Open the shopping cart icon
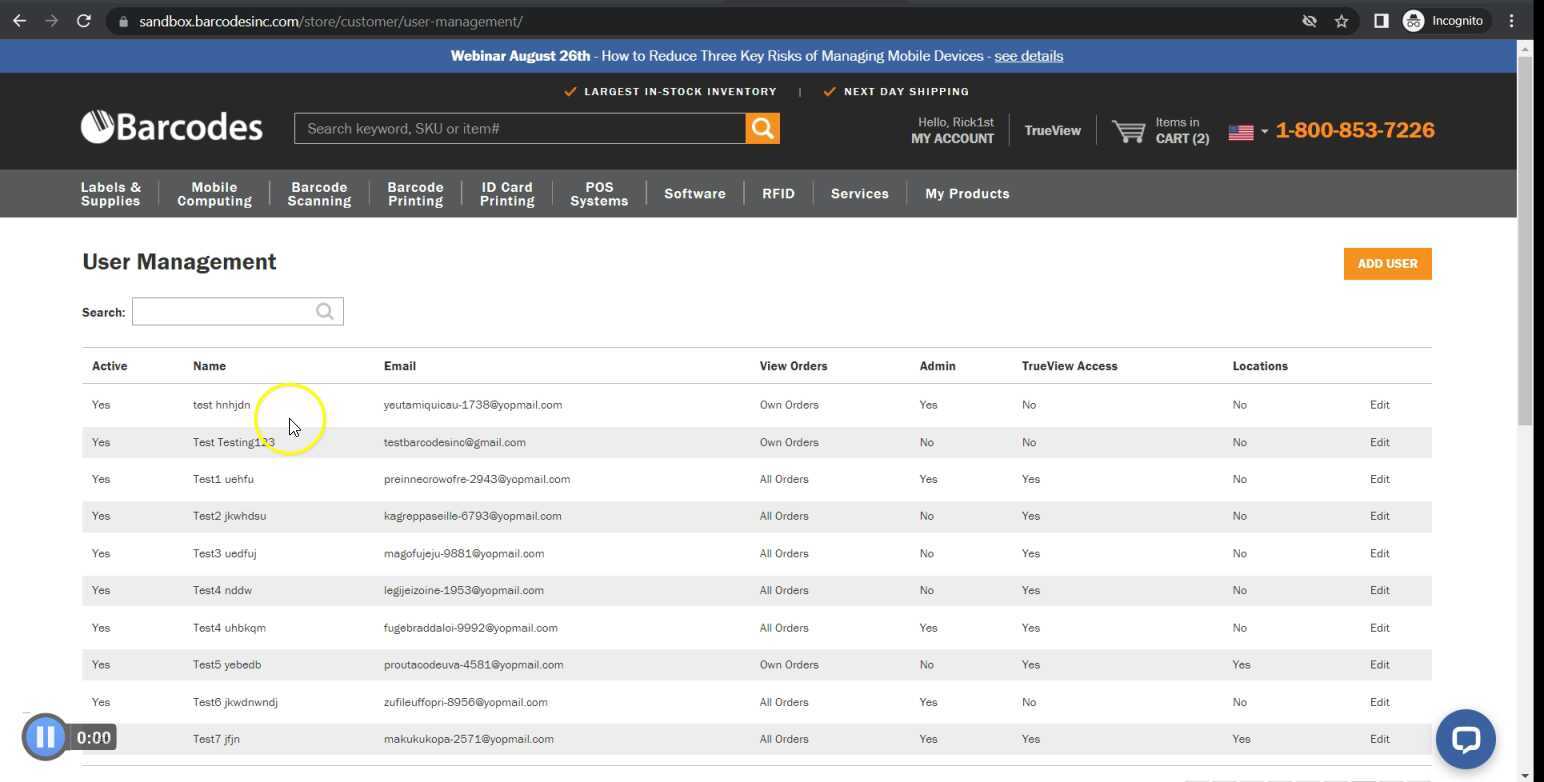Viewport: 1544px width, 782px height. tap(1129, 131)
